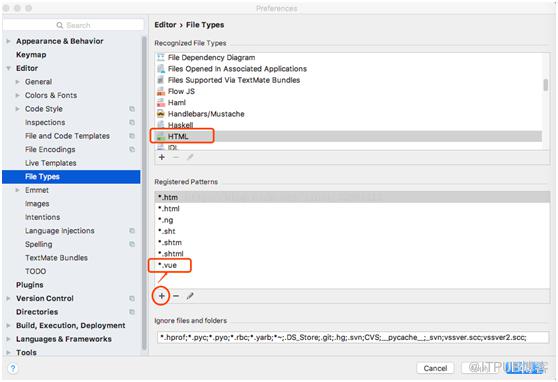This screenshot has width=558, height=382.
Task: Open the Images settings page
Action: (37, 204)
